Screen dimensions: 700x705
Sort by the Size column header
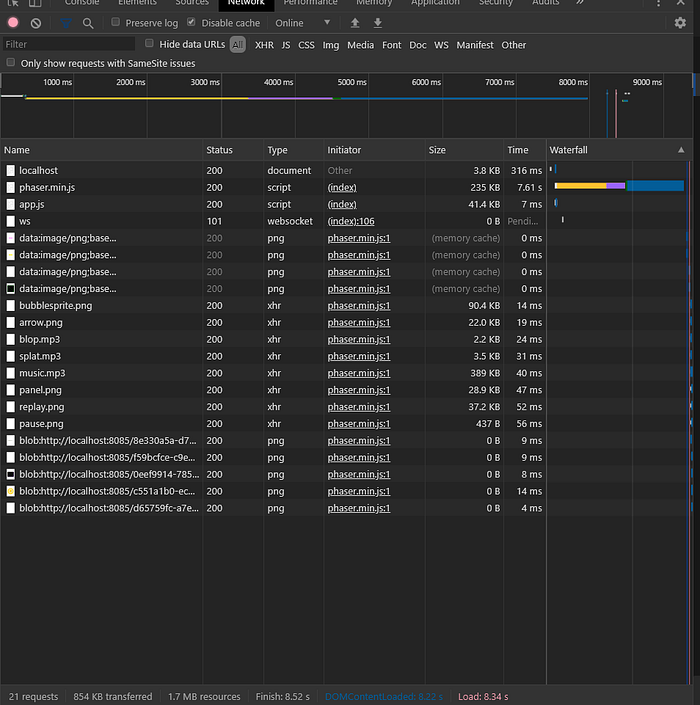(x=464, y=150)
